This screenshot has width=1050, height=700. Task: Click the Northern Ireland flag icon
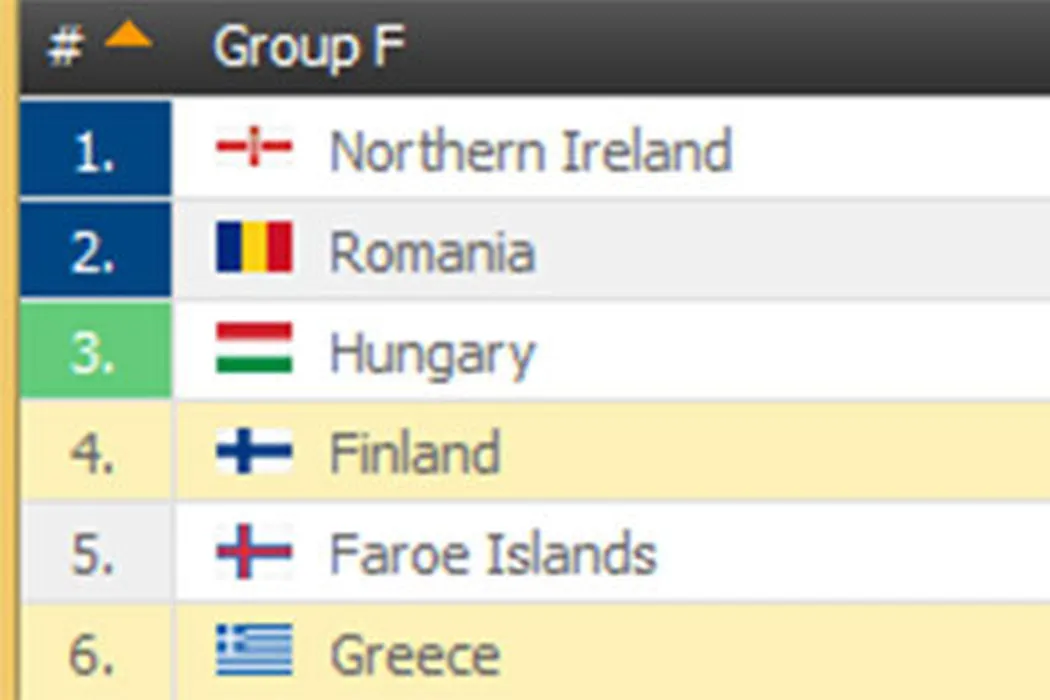tap(254, 148)
